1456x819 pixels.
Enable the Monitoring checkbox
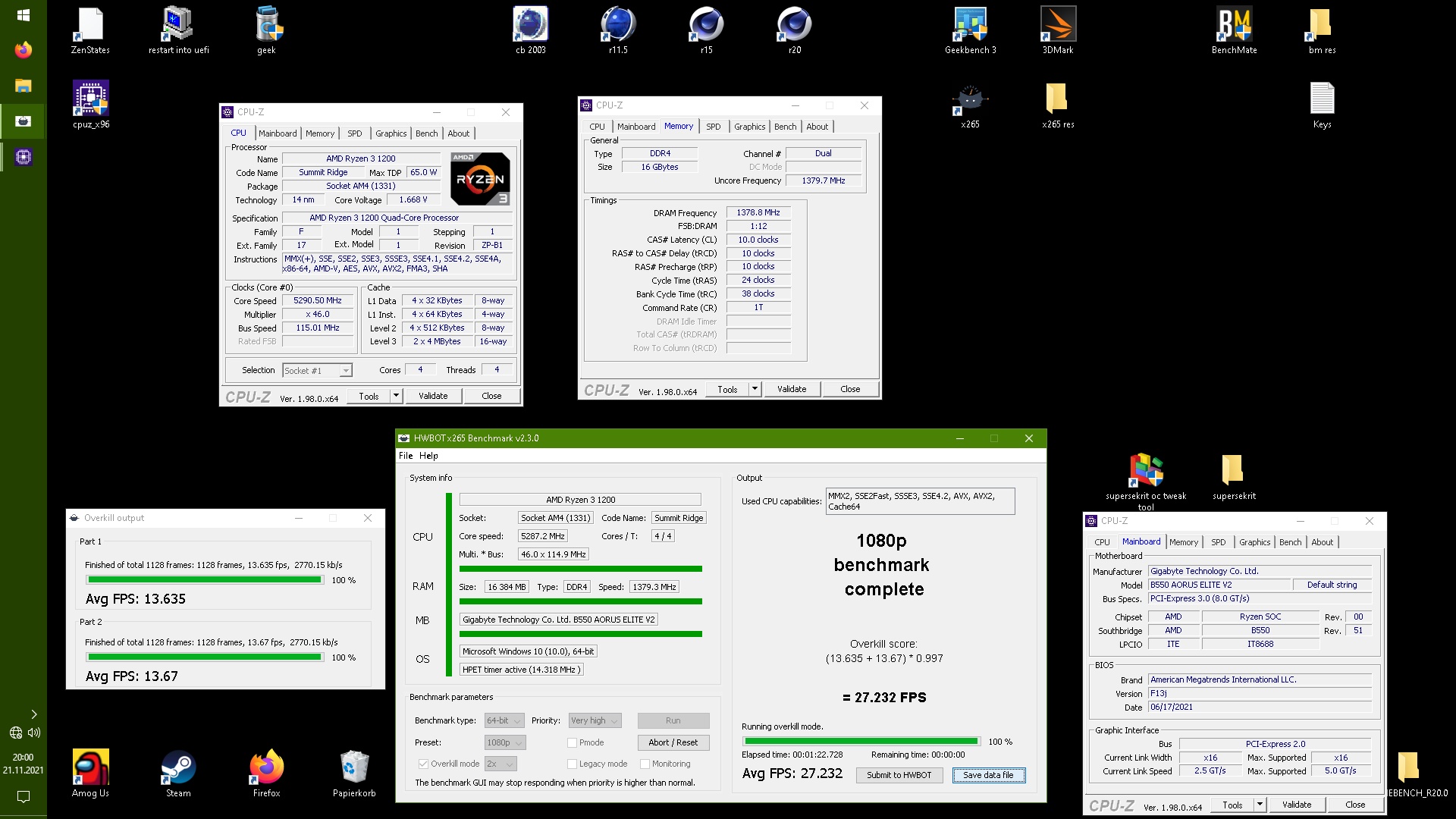[645, 764]
